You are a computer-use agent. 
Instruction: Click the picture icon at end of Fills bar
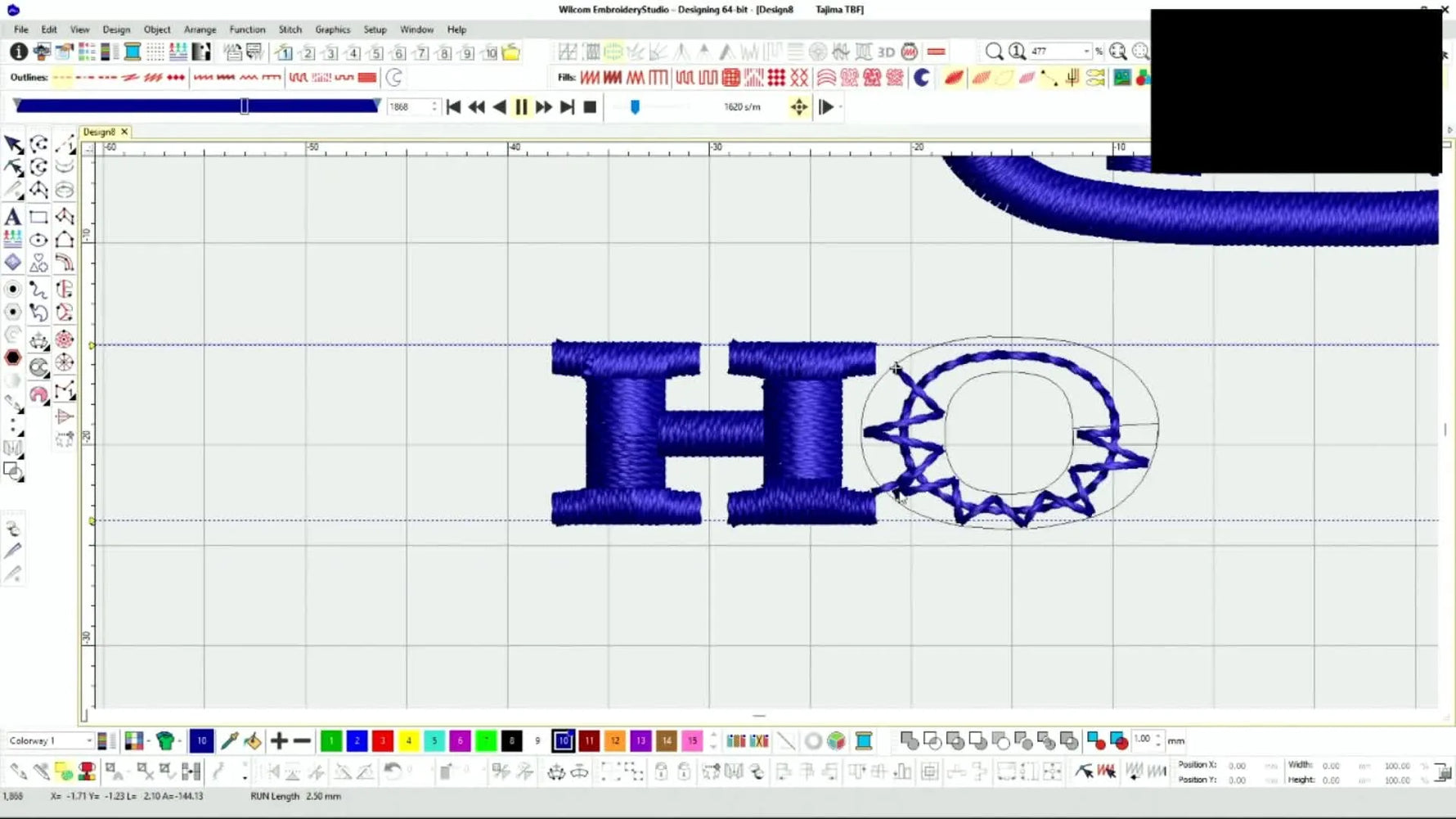pyautogui.click(x=1122, y=78)
